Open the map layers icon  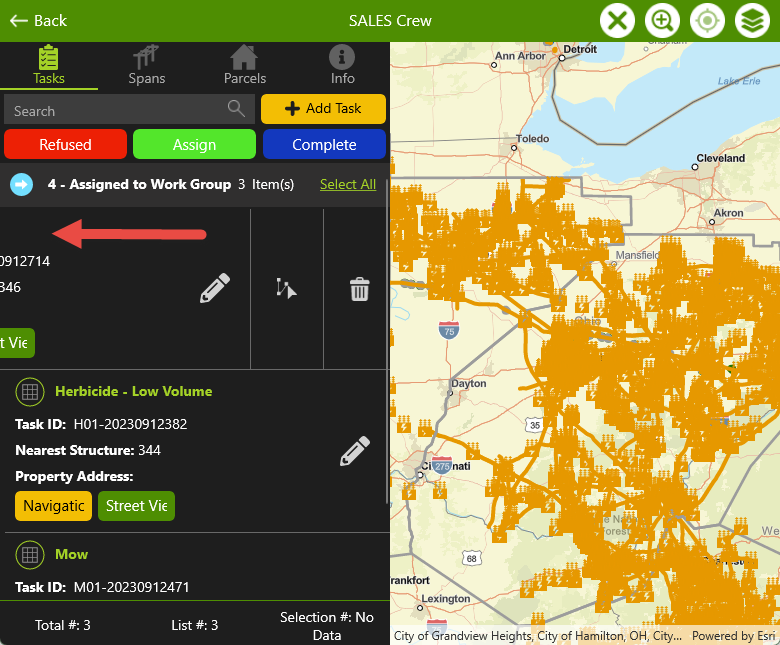coord(752,20)
